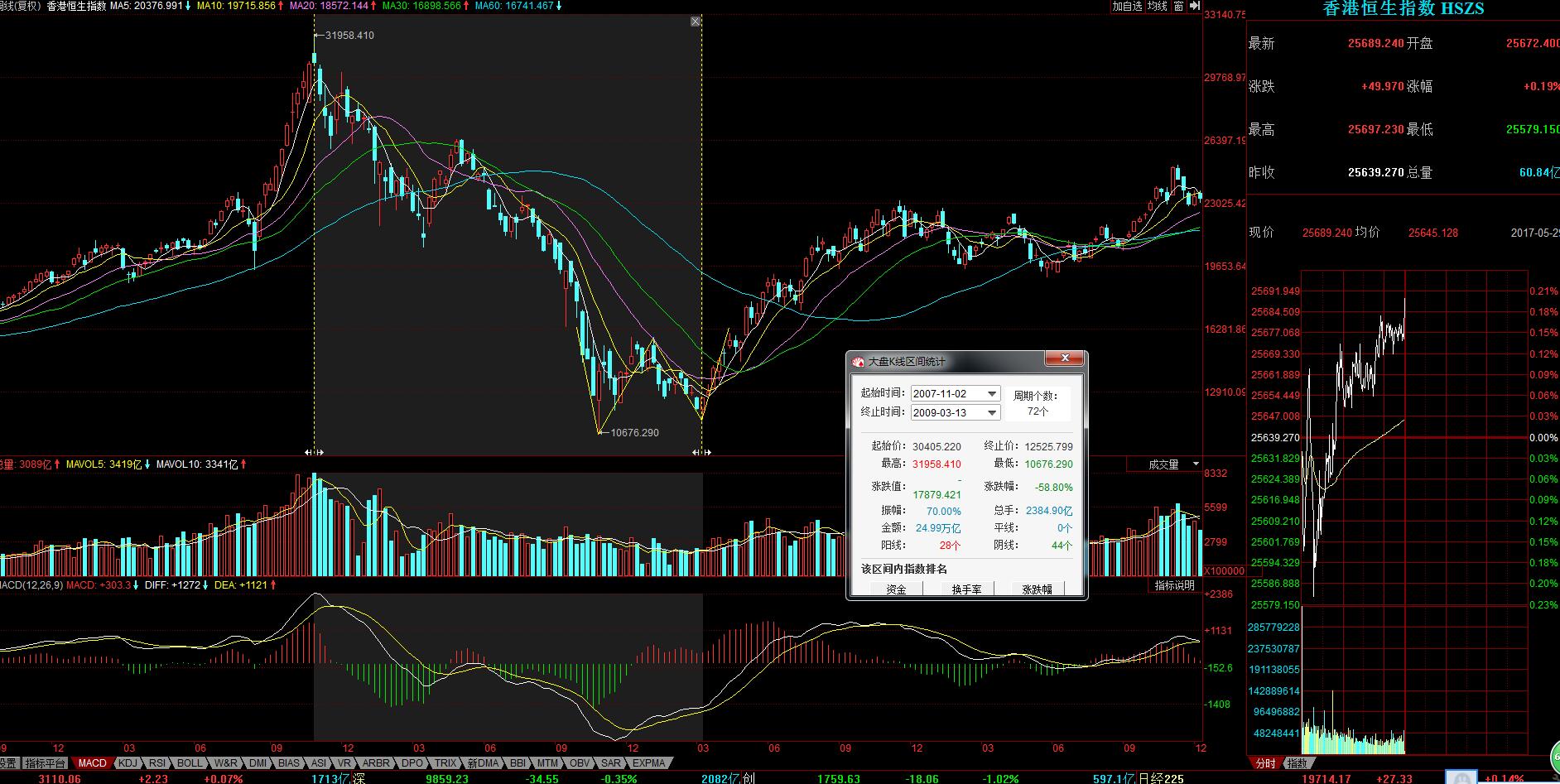Click the 资金 ranking button
The width and height of the screenshot is (1560, 784).
coord(896,589)
